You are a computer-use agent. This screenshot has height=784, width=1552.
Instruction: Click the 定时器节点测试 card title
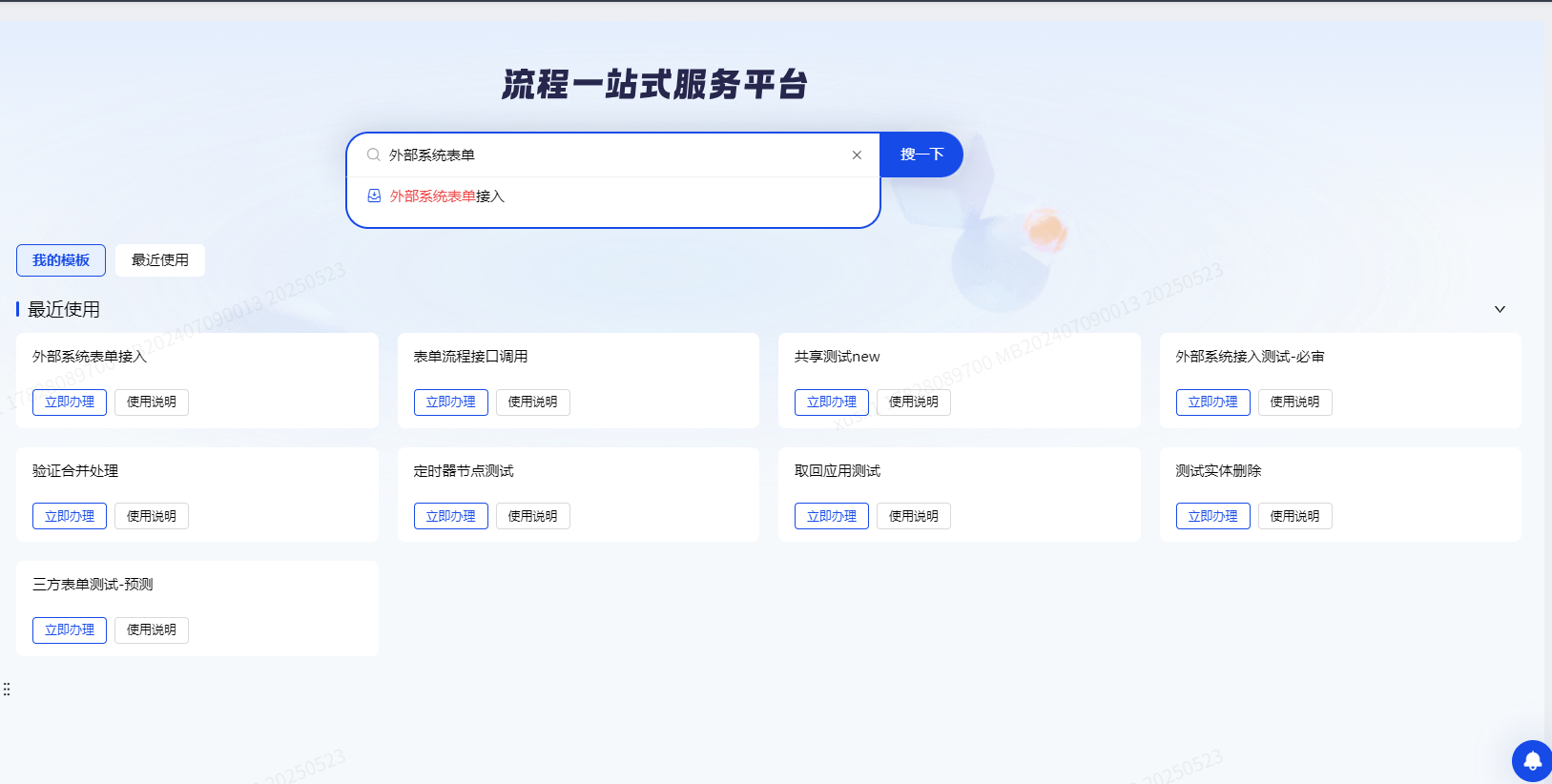(464, 471)
